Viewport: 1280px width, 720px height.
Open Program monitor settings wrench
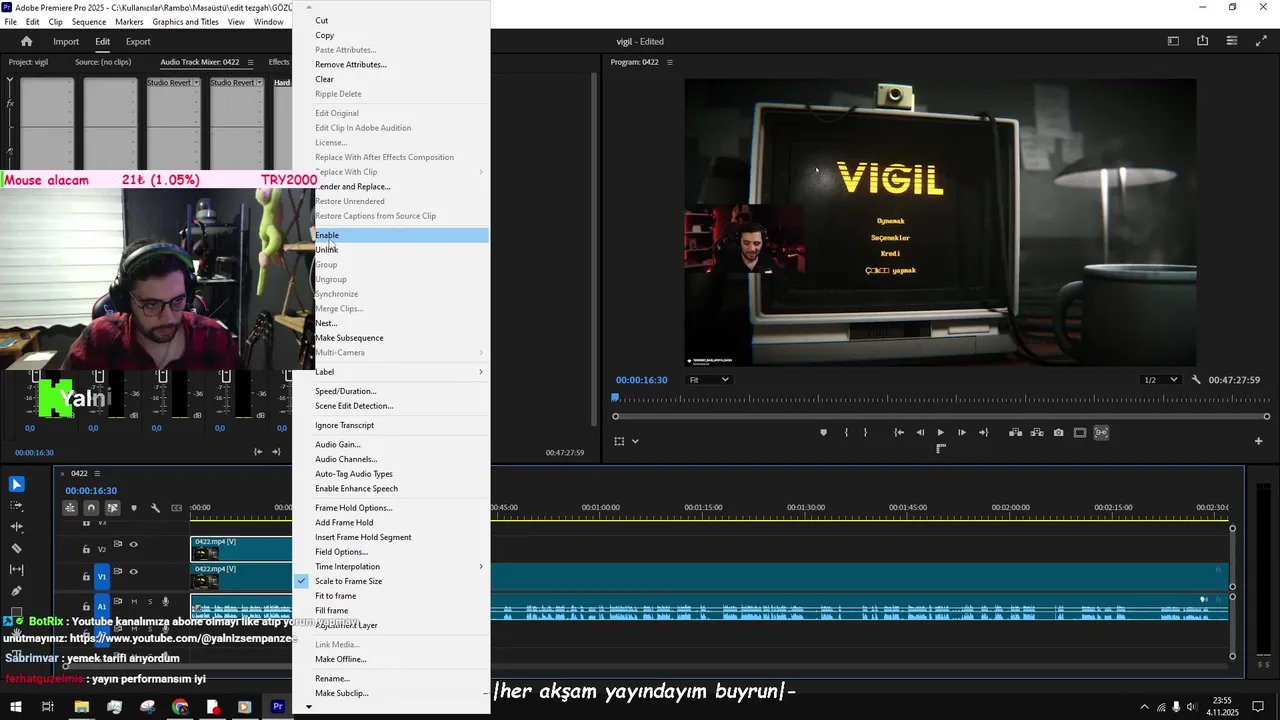point(1196,380)
